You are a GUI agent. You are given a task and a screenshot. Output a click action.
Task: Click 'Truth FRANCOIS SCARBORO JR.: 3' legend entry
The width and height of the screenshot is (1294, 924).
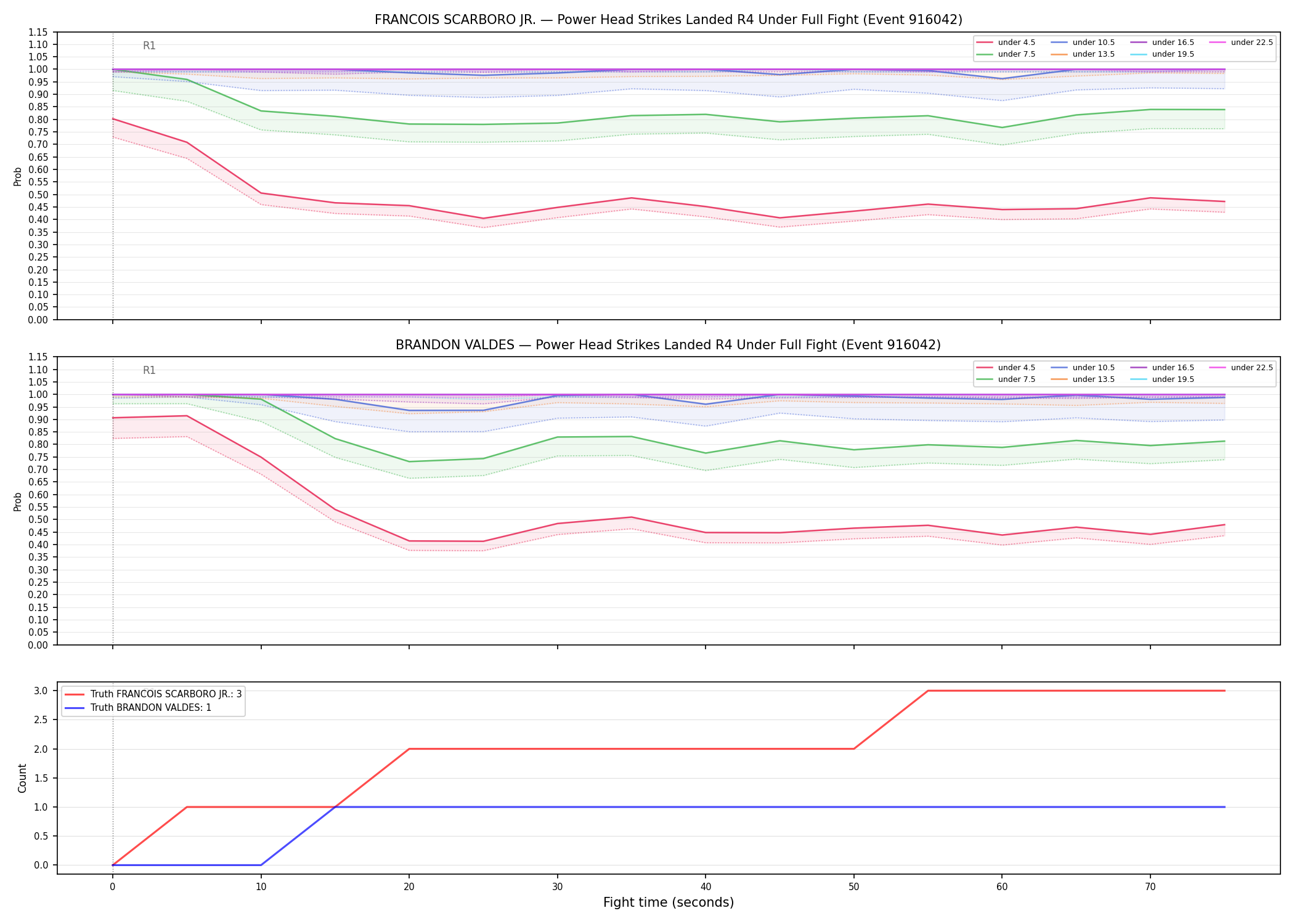click(x=153, y=694)
